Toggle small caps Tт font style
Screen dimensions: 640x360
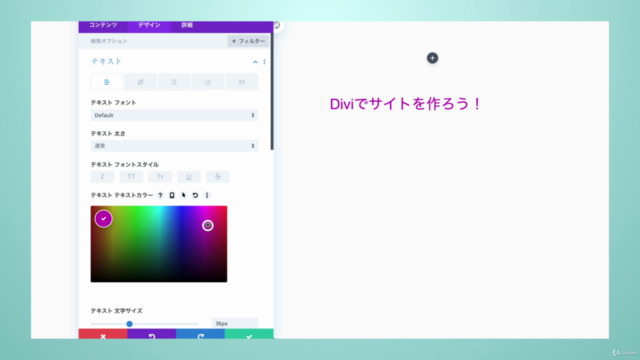[x=160, y=176]
